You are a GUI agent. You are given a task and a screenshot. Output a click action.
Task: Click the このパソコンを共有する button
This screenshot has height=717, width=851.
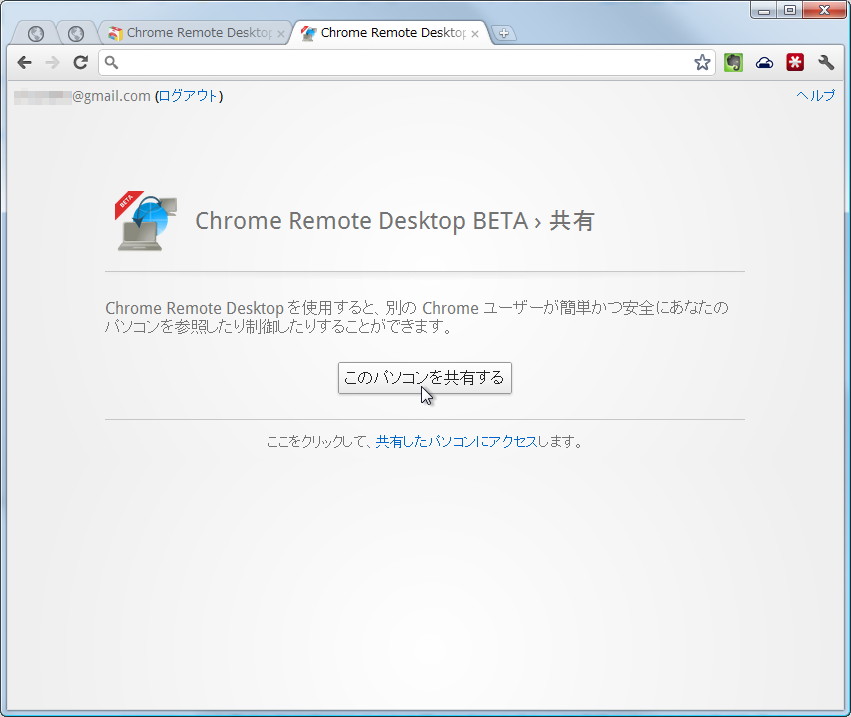coord(424,378)
